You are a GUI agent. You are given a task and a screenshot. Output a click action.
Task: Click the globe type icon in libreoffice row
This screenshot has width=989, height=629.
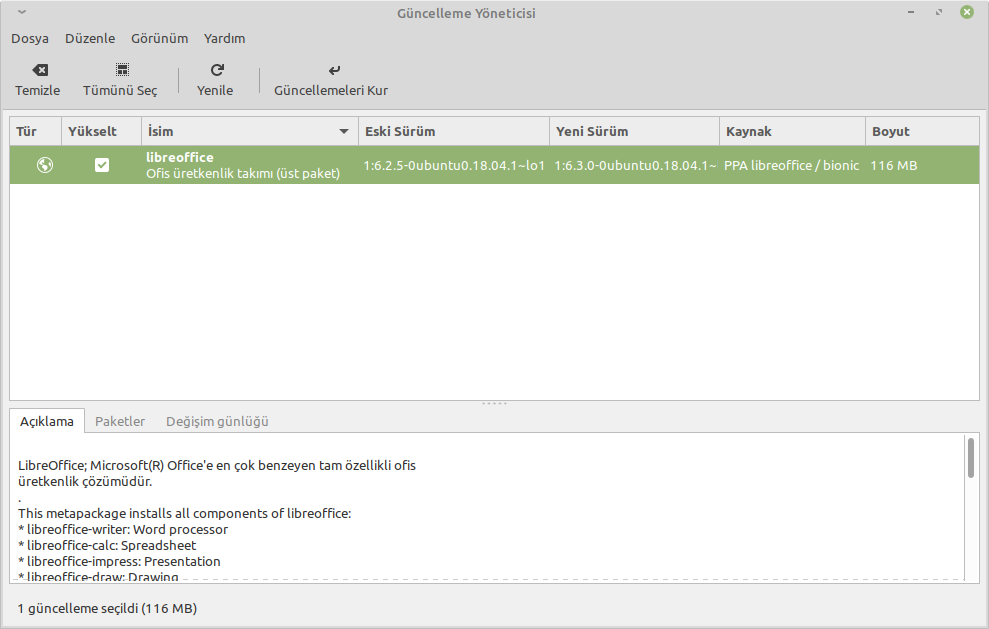pyautogui.click(x=45, y=165)
